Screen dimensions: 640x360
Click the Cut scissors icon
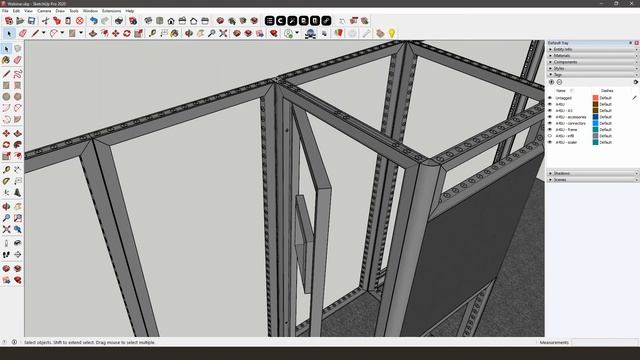(45, 20)
